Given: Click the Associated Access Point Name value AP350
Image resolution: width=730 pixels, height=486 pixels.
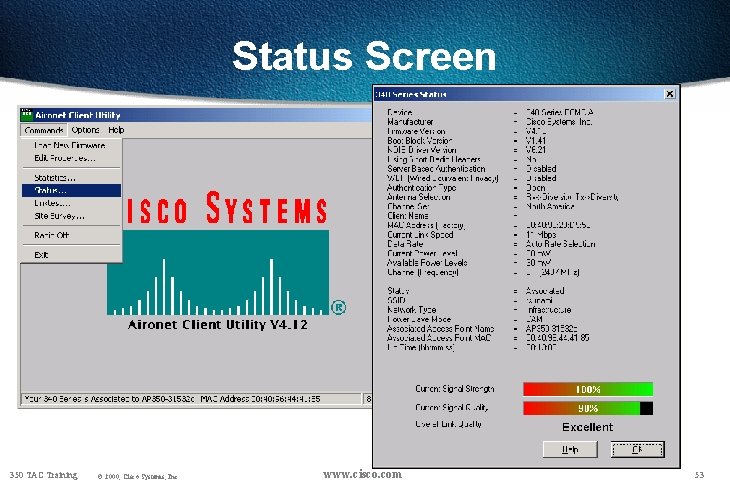Looking at the screenshot, I should [x=551, y=328].
